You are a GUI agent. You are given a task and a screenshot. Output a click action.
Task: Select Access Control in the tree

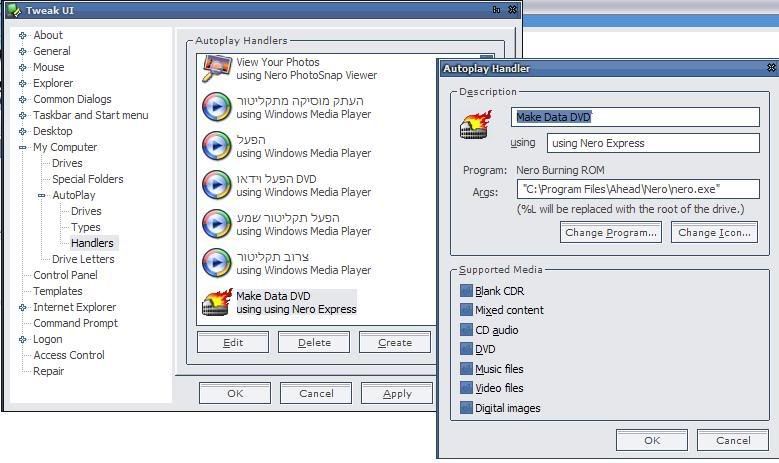pyautogui.click(x=69, y=355)
